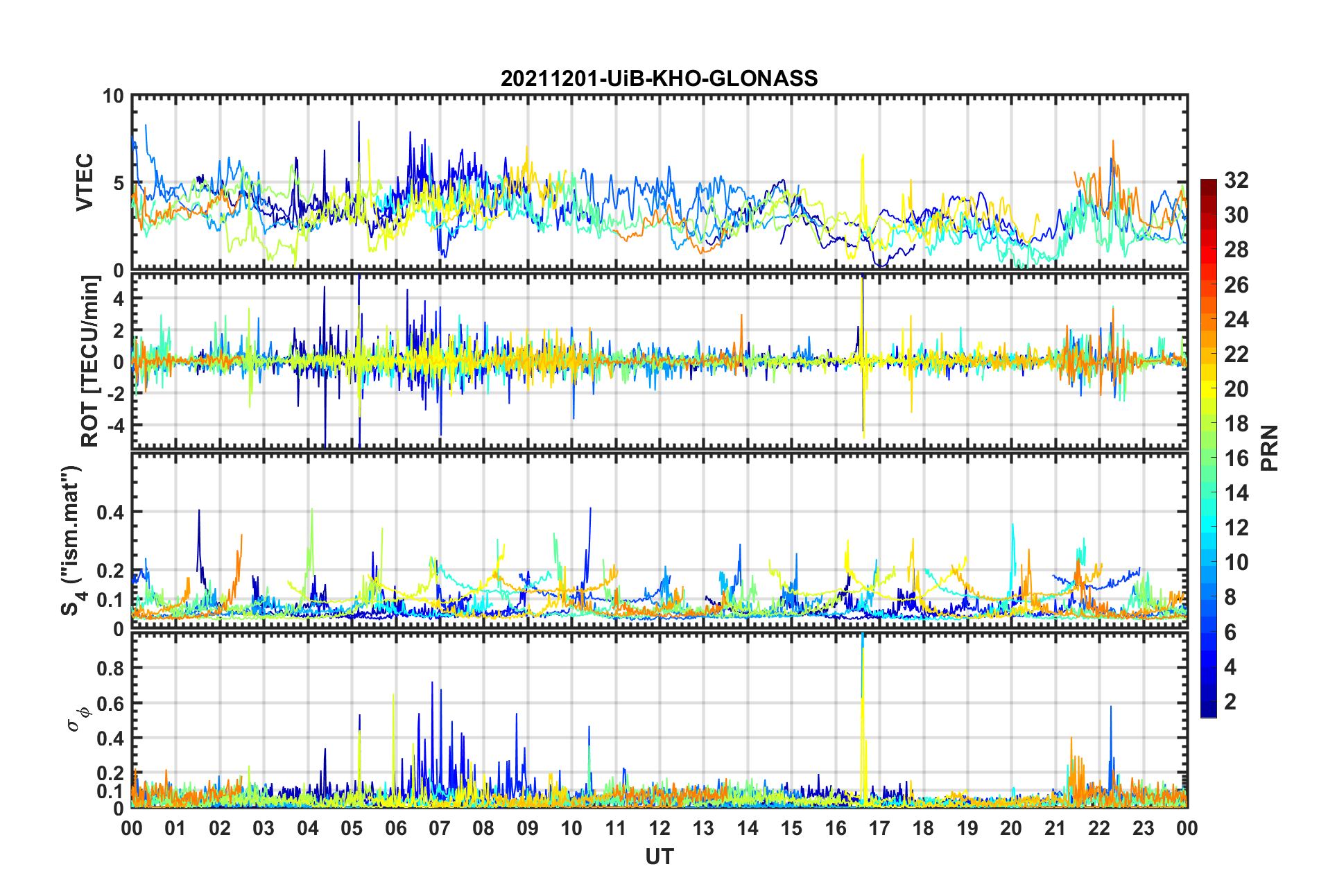Screen dimensions: 1319x896
Task: Click the x-axis tick label 05
Action: click(352, 828)
